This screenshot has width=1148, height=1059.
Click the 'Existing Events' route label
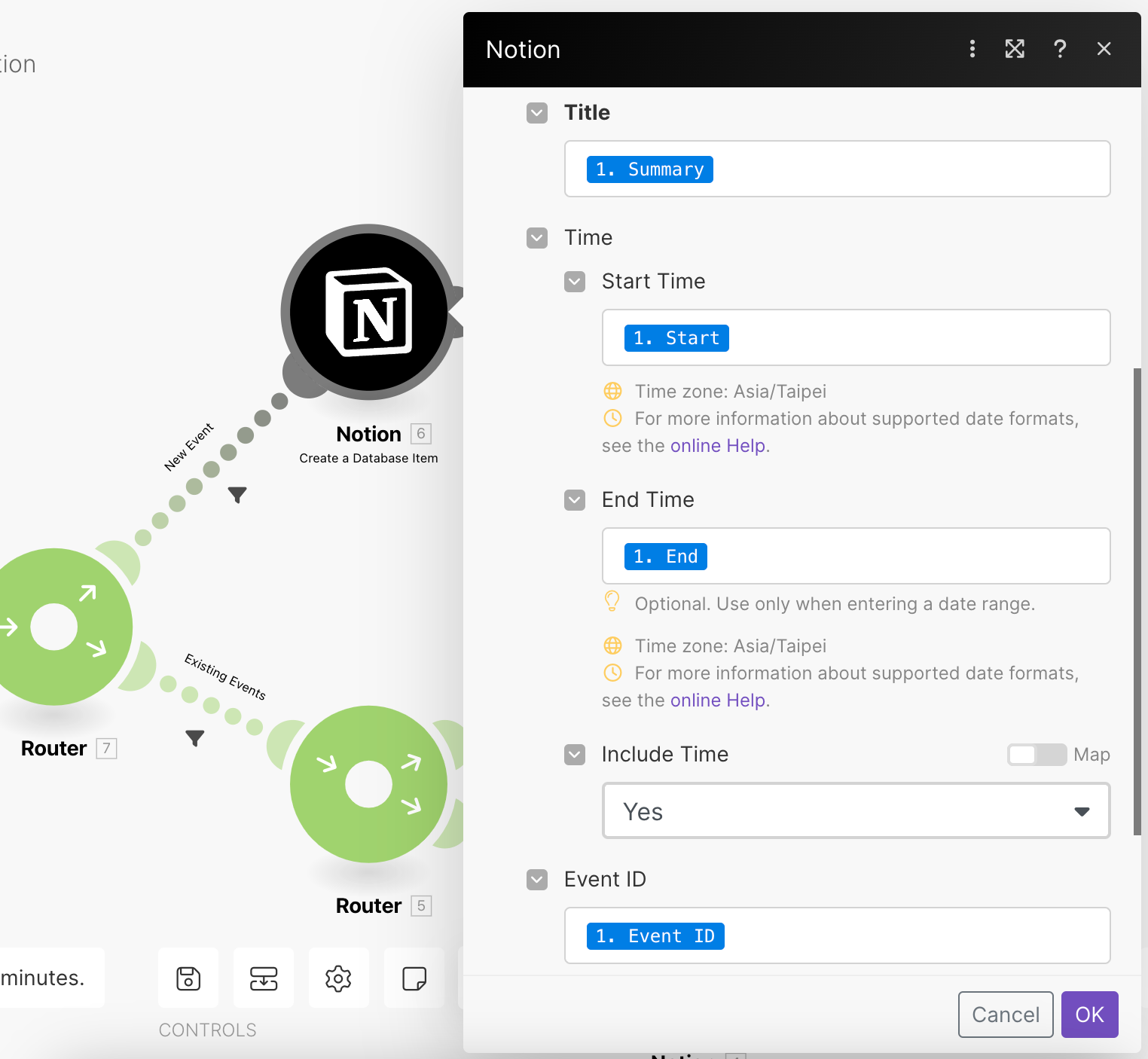point(225,676)
